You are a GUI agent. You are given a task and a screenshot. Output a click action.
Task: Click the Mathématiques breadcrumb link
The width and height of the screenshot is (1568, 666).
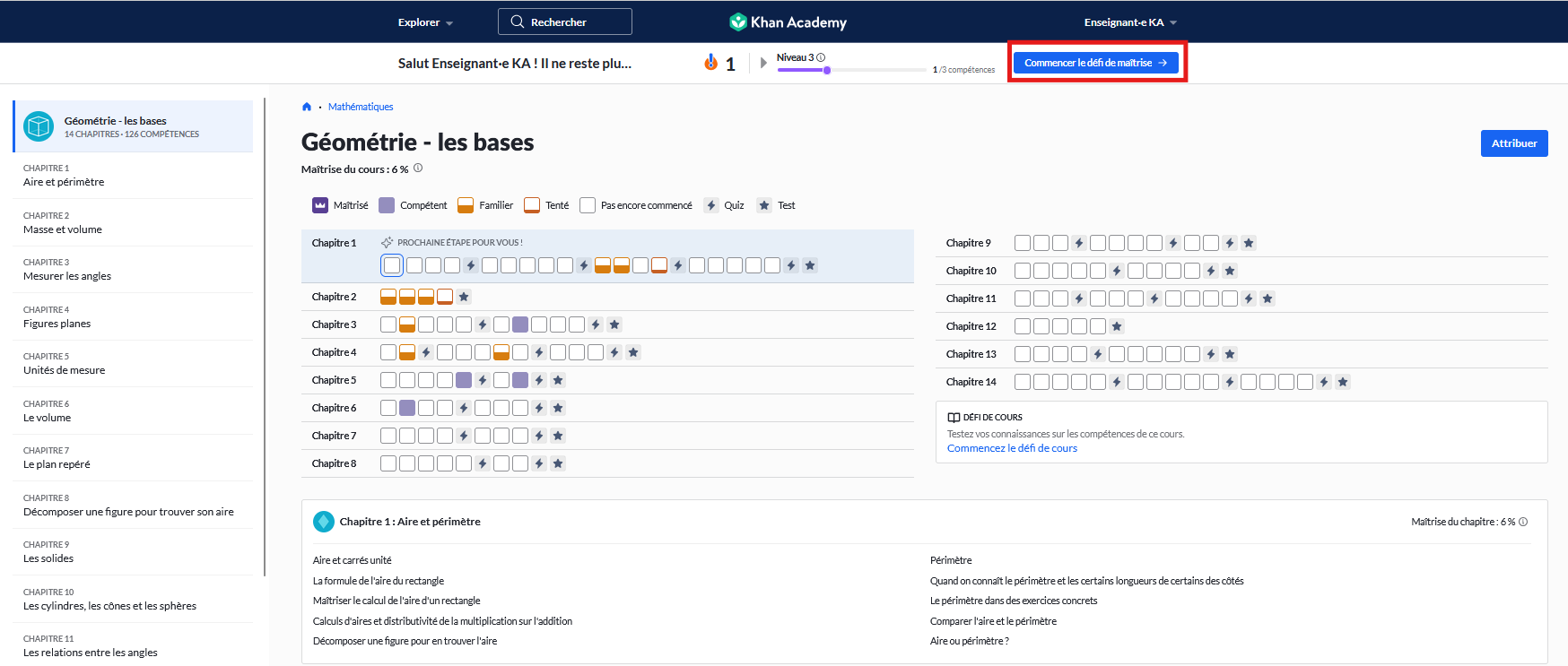(x=361, y=107)
